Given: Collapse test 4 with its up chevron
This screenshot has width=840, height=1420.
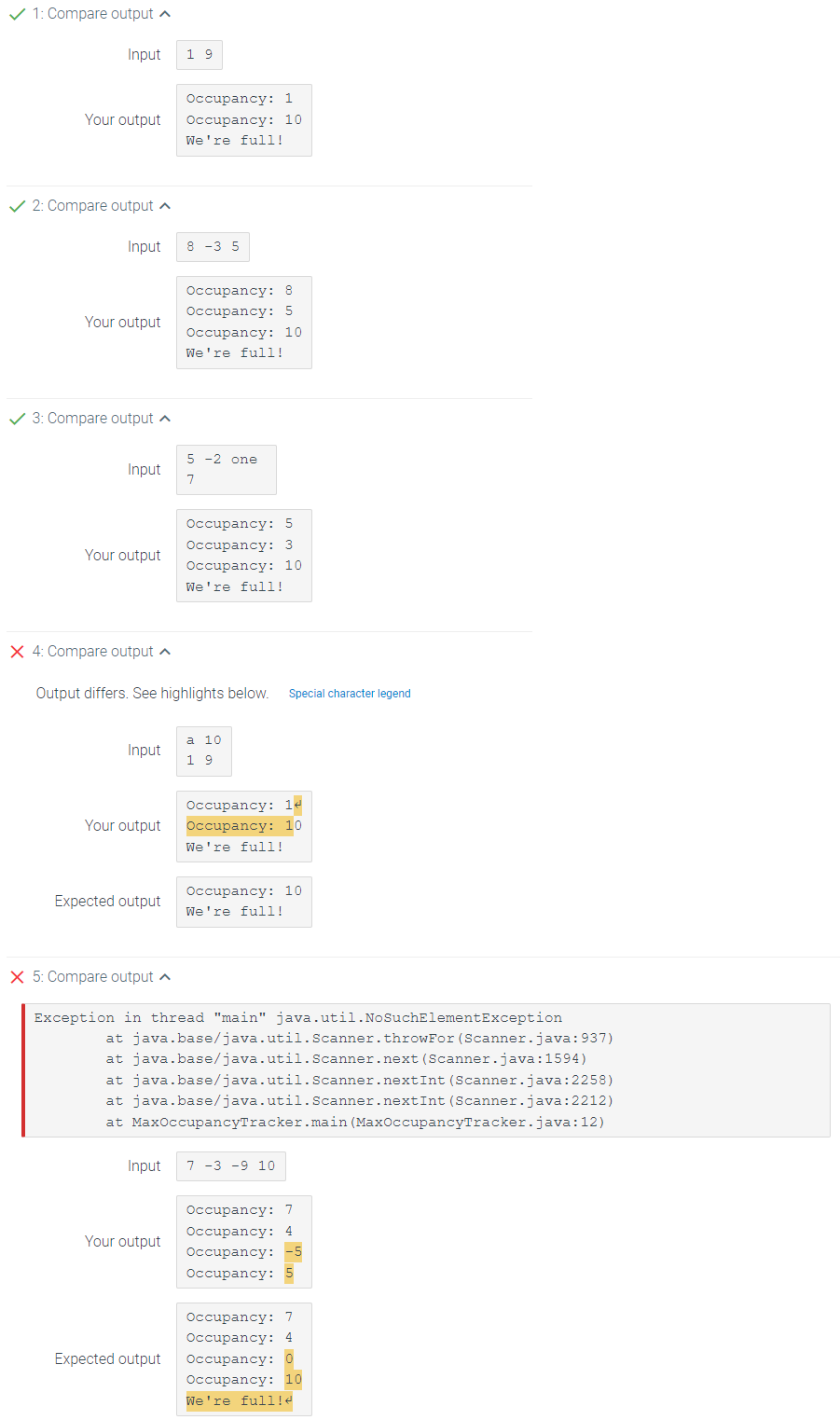Looking at the screenshot, I should 164,651.
